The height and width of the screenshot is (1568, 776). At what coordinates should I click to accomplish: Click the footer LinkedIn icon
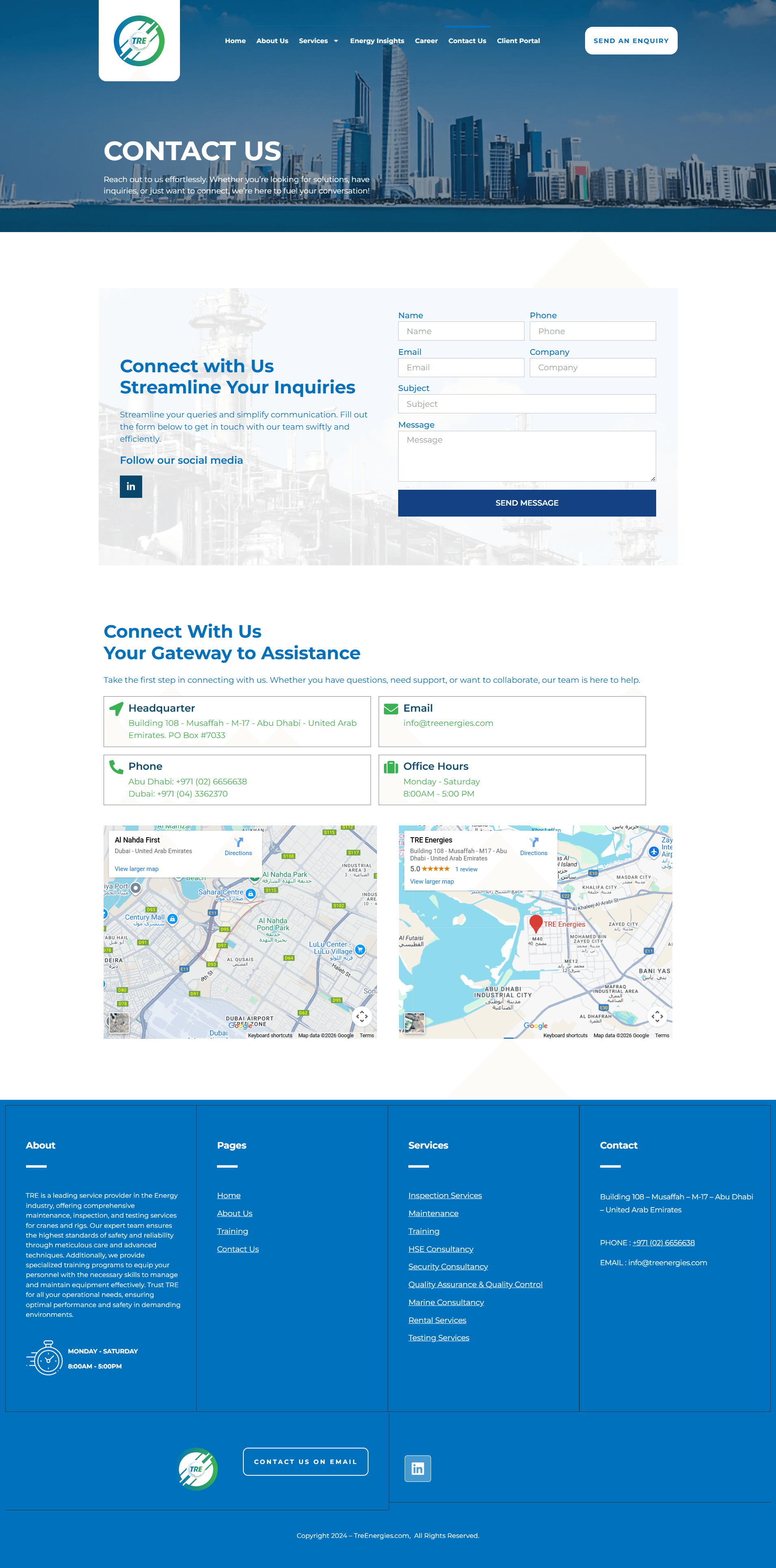click(x=418, y=1469)
